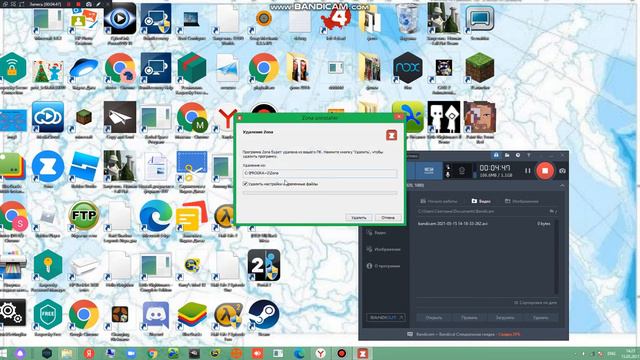Click Загрузить button in Bandicam
Image resolution: width=640 pixels, height=360 pixels.
[x=505, y=317]
